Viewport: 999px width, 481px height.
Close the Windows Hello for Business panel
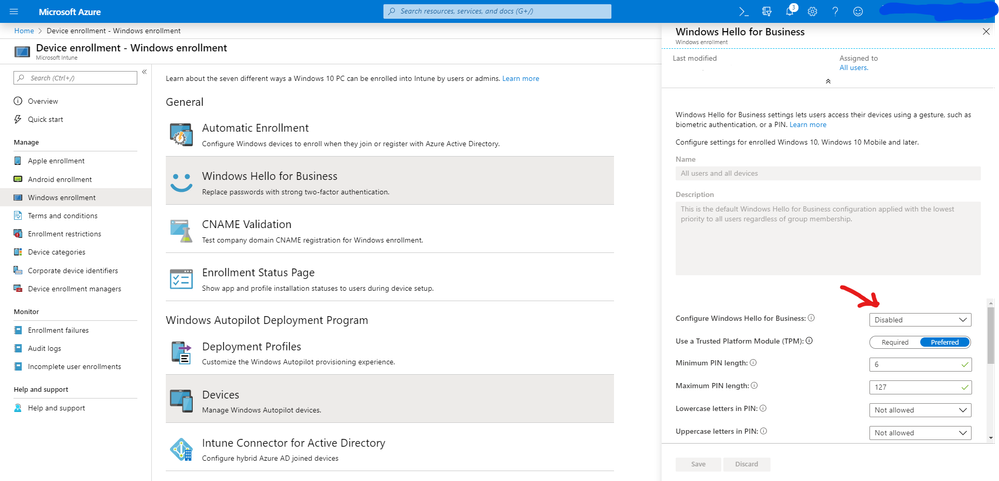987,31
